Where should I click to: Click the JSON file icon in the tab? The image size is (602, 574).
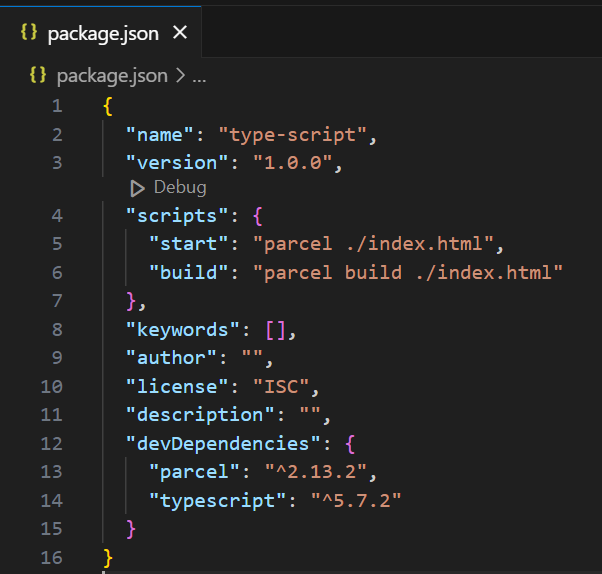coord(29,32)
